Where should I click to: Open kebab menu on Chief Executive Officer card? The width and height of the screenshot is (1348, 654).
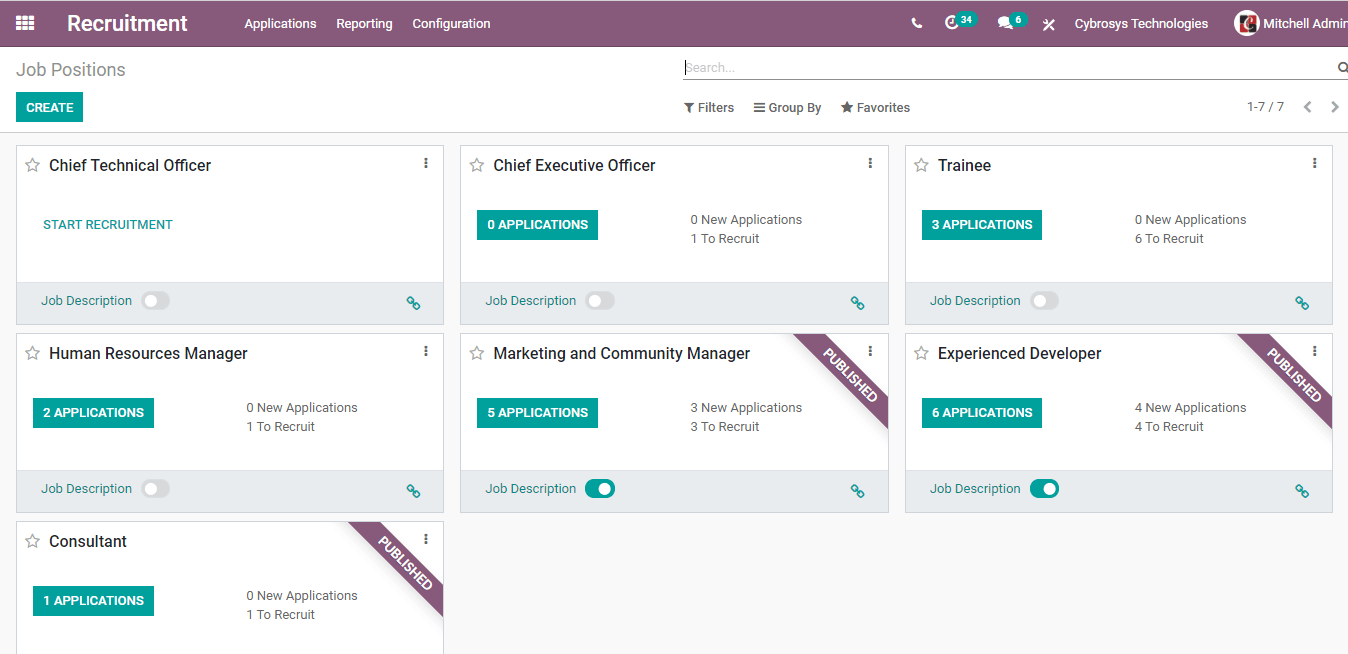click(x=870, y=163)
